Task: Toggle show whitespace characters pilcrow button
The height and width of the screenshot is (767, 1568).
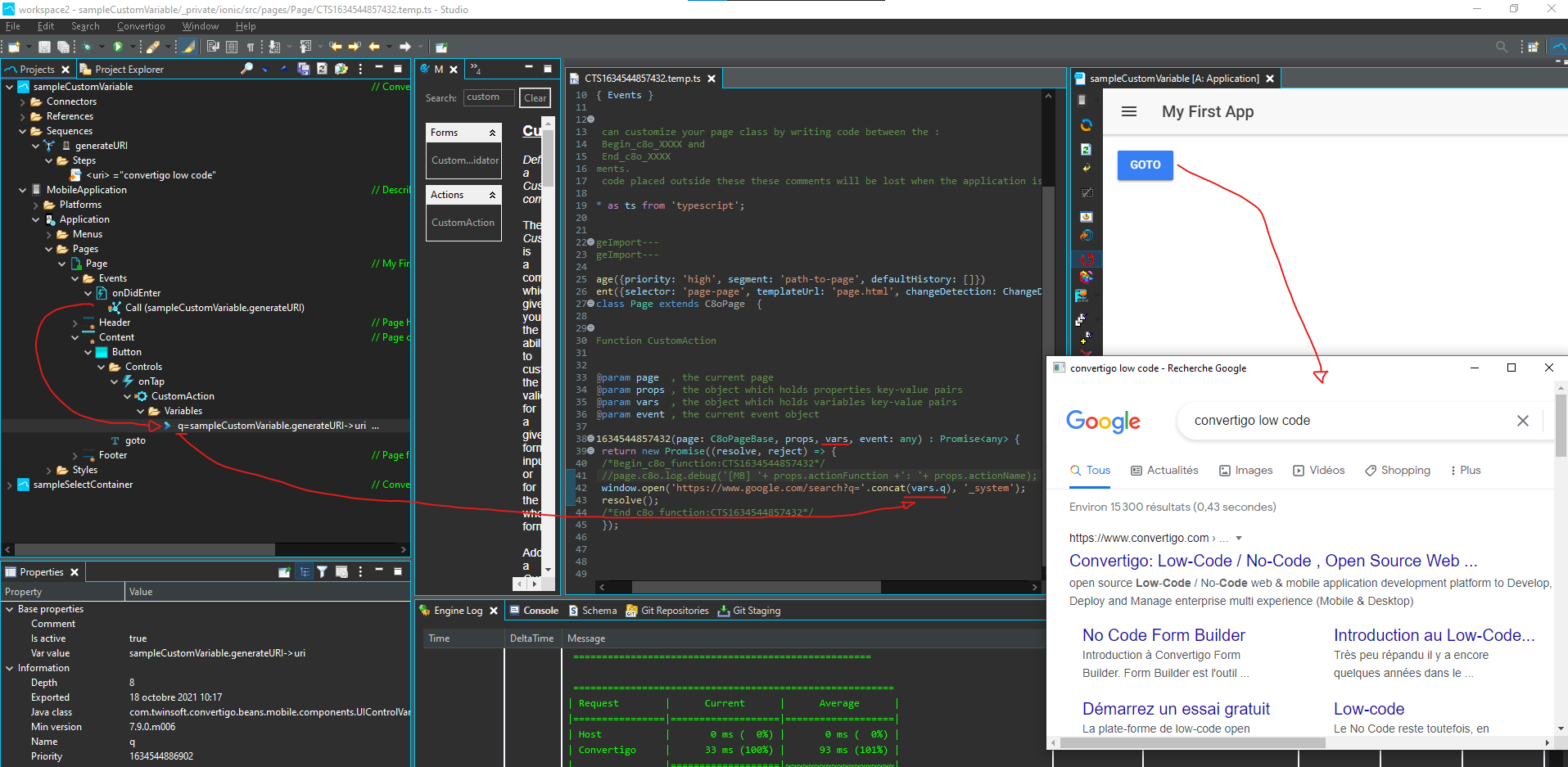Action: pos(251,47)
